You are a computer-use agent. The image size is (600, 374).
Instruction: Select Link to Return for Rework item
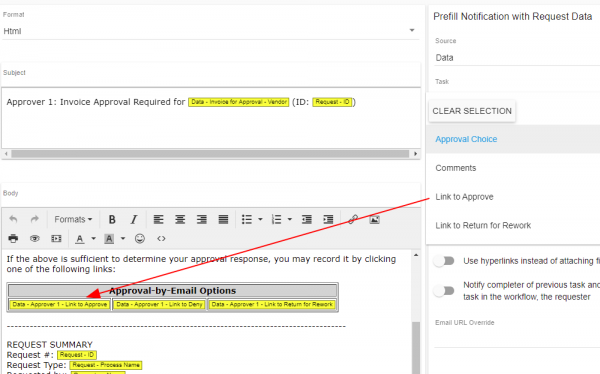click(x=483, y=225)
